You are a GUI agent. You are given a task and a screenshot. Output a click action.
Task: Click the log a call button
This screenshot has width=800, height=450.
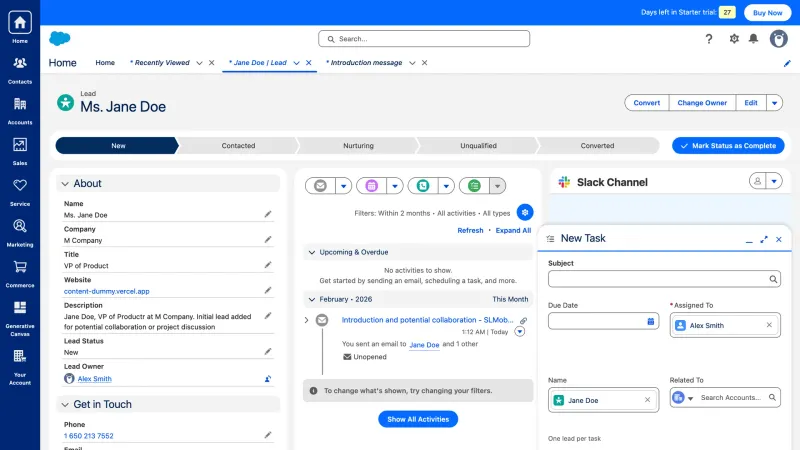click(423, 186)
